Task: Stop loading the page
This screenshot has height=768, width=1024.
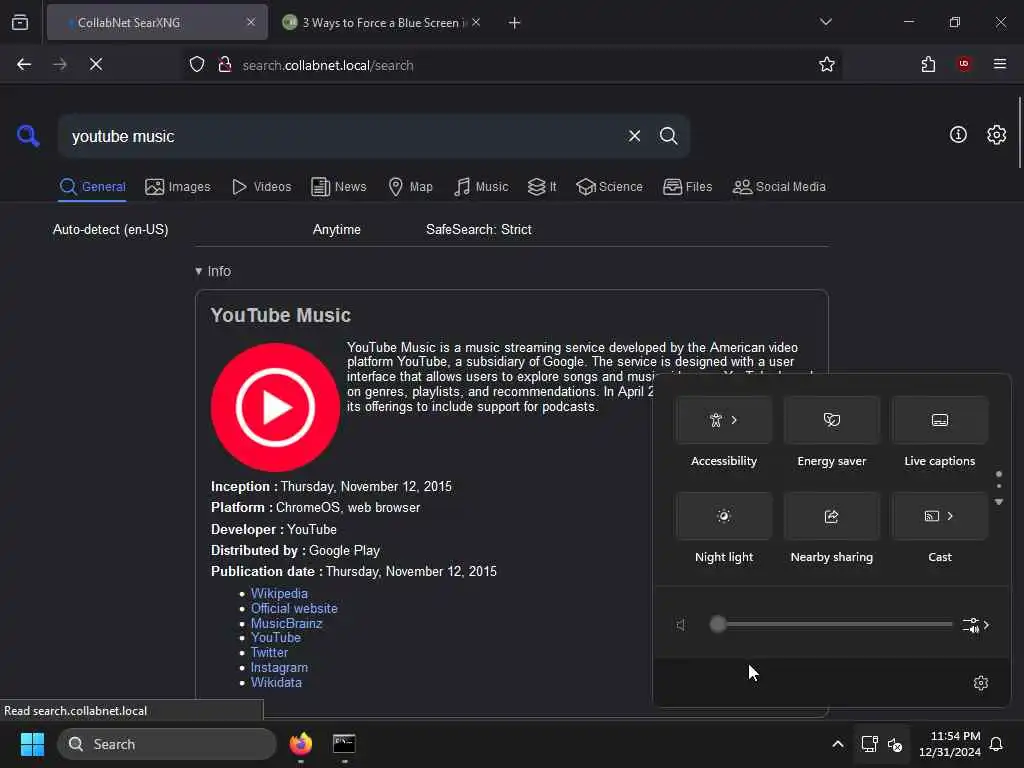Action: [96, 64]
